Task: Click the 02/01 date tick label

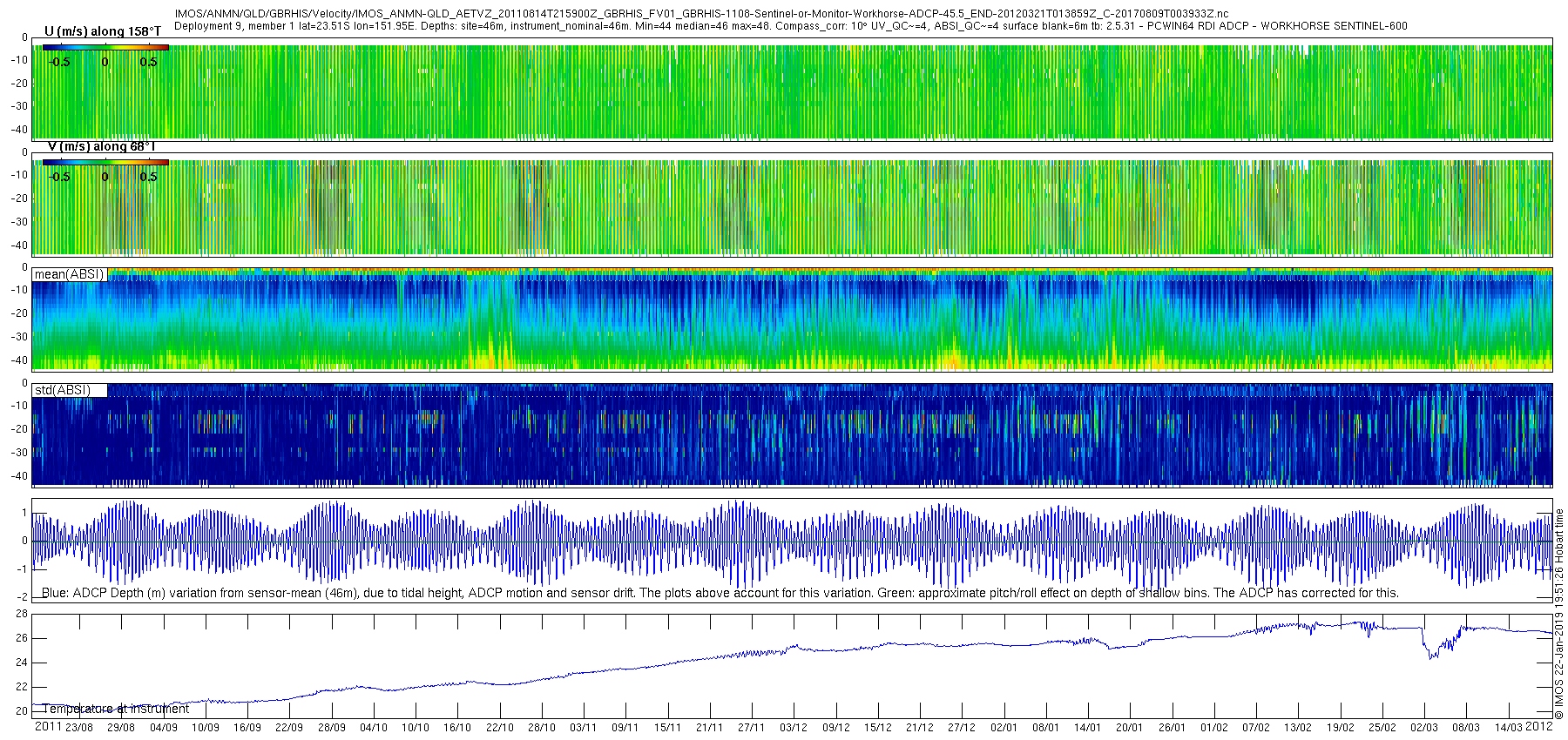Action: click(1004, 728)
